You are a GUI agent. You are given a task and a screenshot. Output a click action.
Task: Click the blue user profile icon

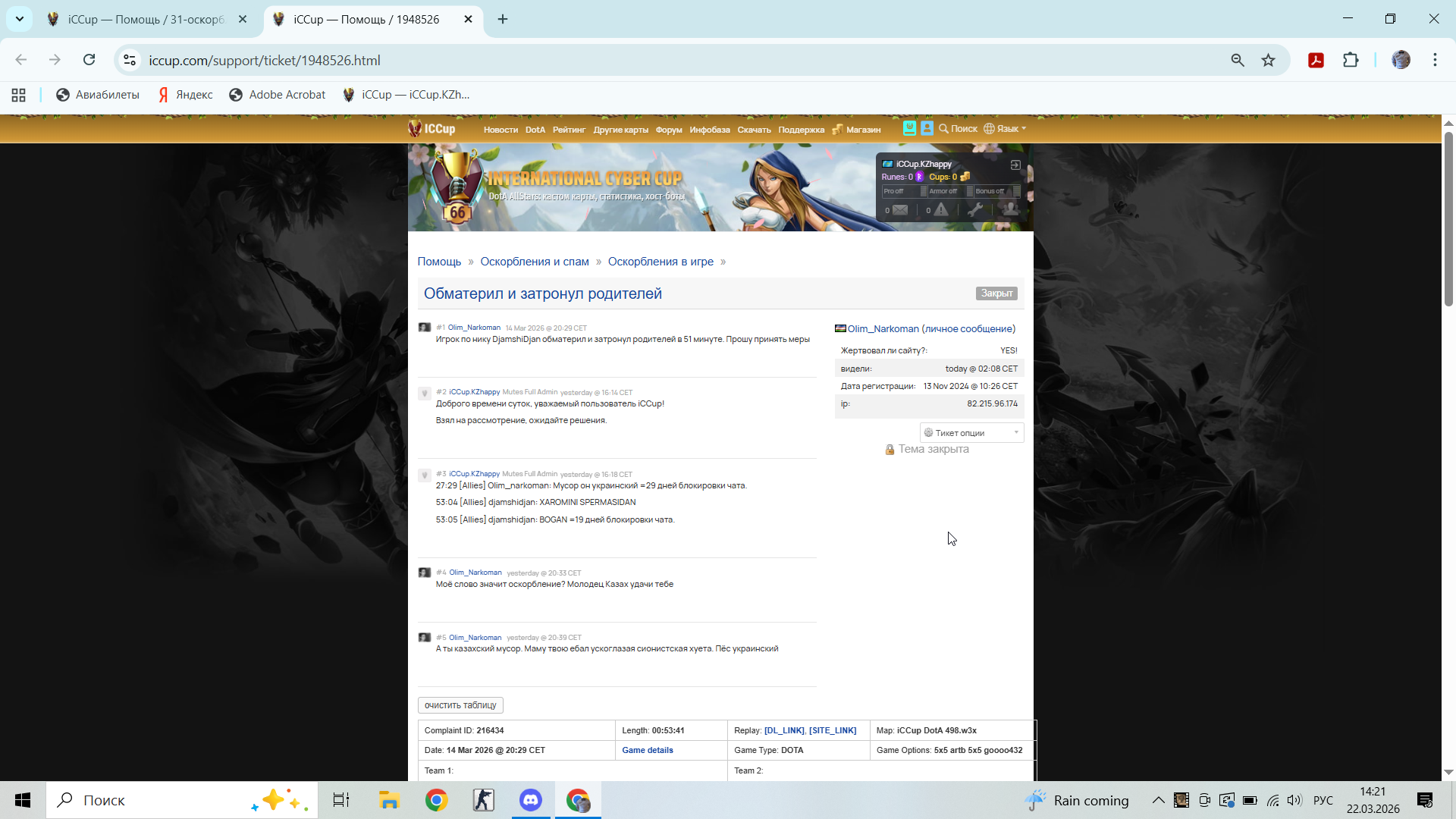(927, 128)
